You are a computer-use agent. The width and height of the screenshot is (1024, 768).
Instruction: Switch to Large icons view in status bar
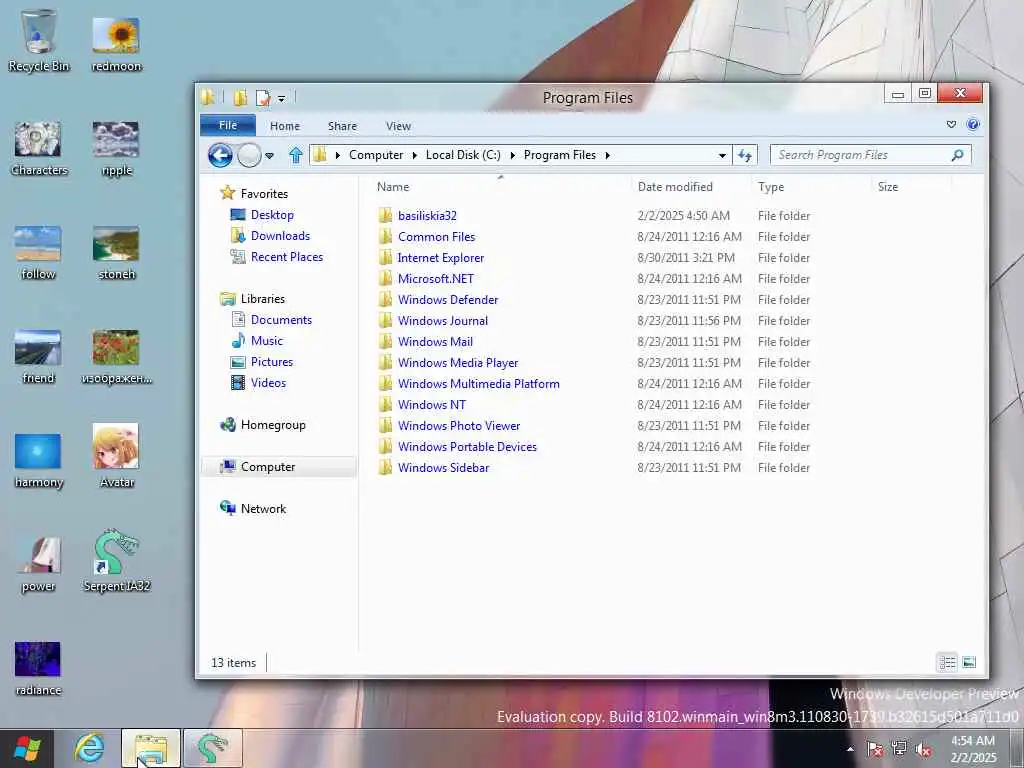tap(969, 662)
